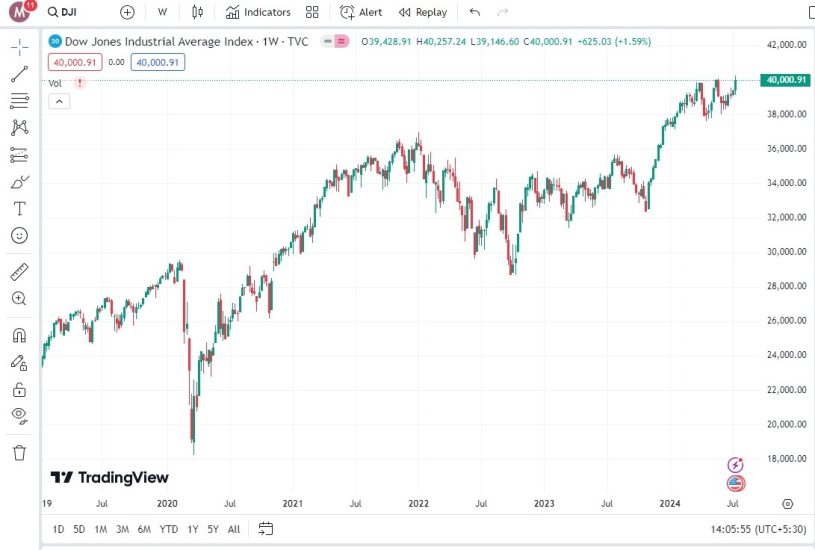Hide all drawings with eye icon

pyautogui.click(x=19, y=415)
